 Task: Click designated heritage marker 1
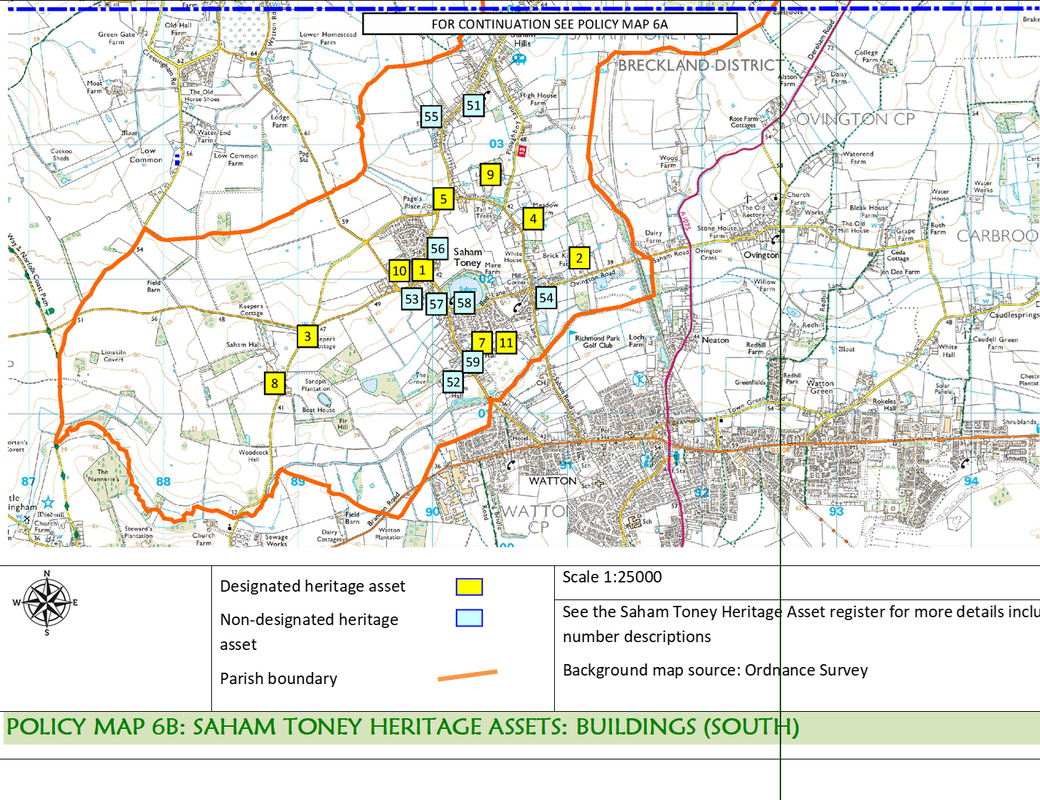tap(422, 270)
